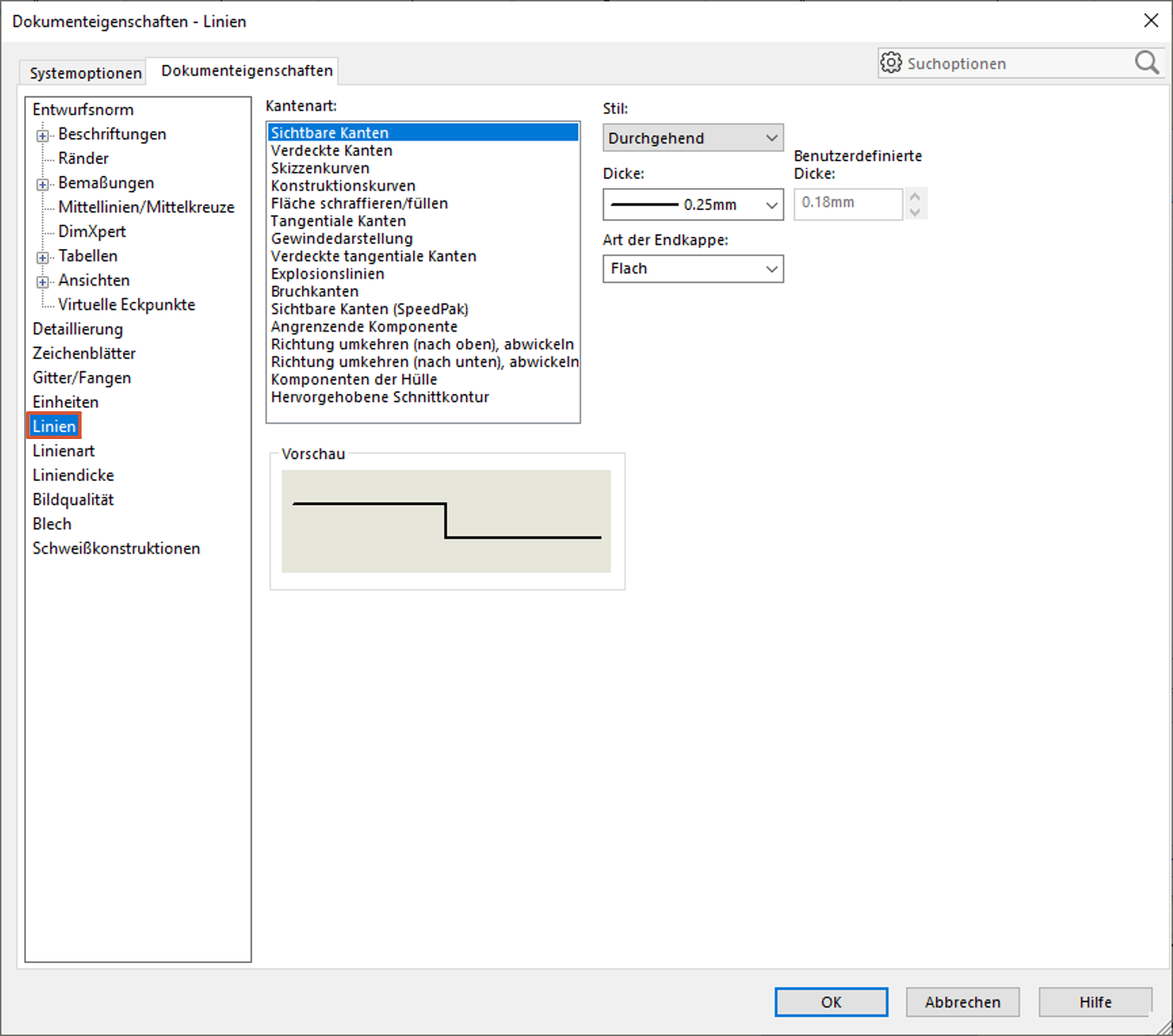Choose Richtung umkehren (nach unten), abwickeln
The image size is (1173, 1036).
(423, 362)
